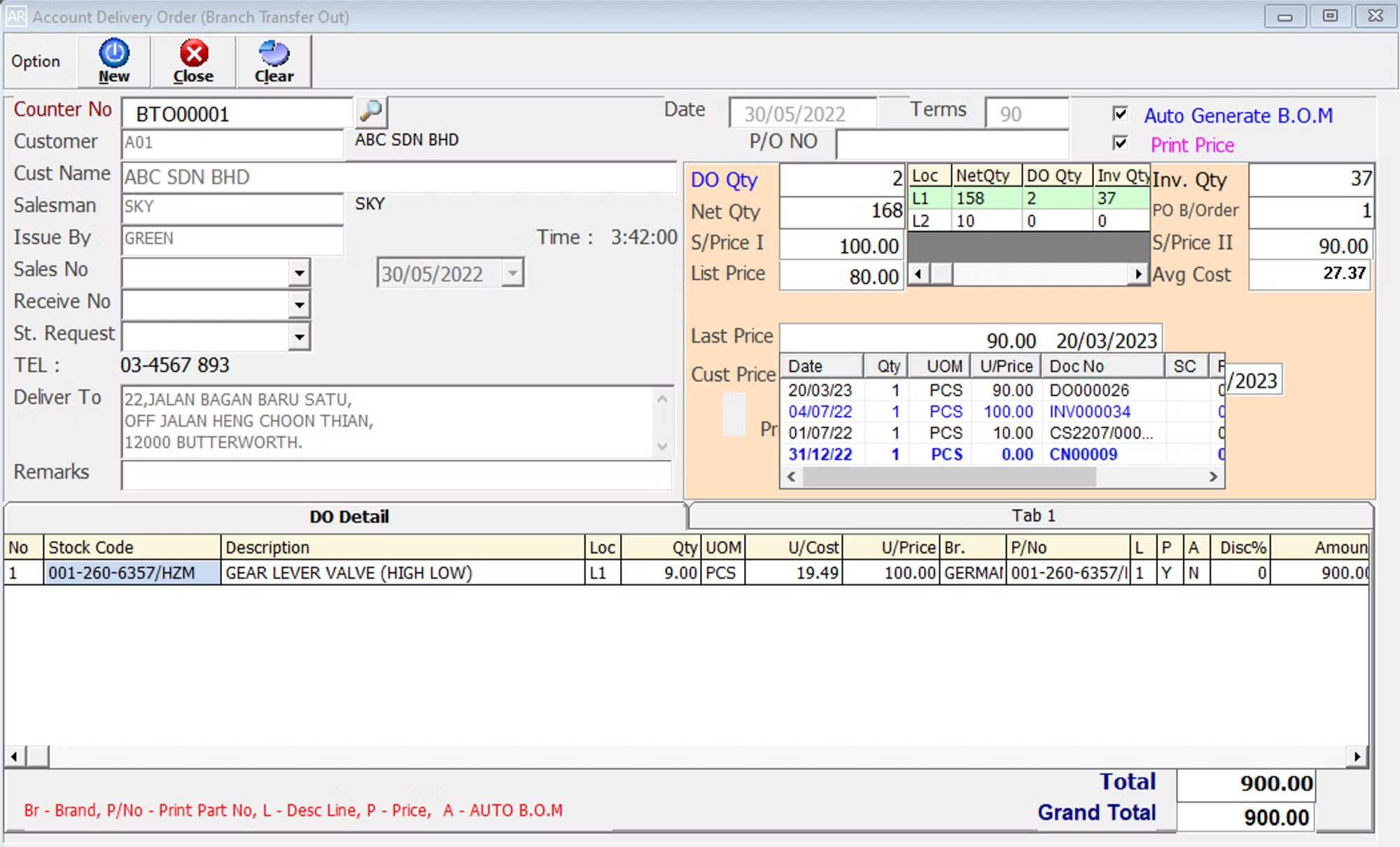
Task: Click the Cust Name field
Action: tap(399, 177)
